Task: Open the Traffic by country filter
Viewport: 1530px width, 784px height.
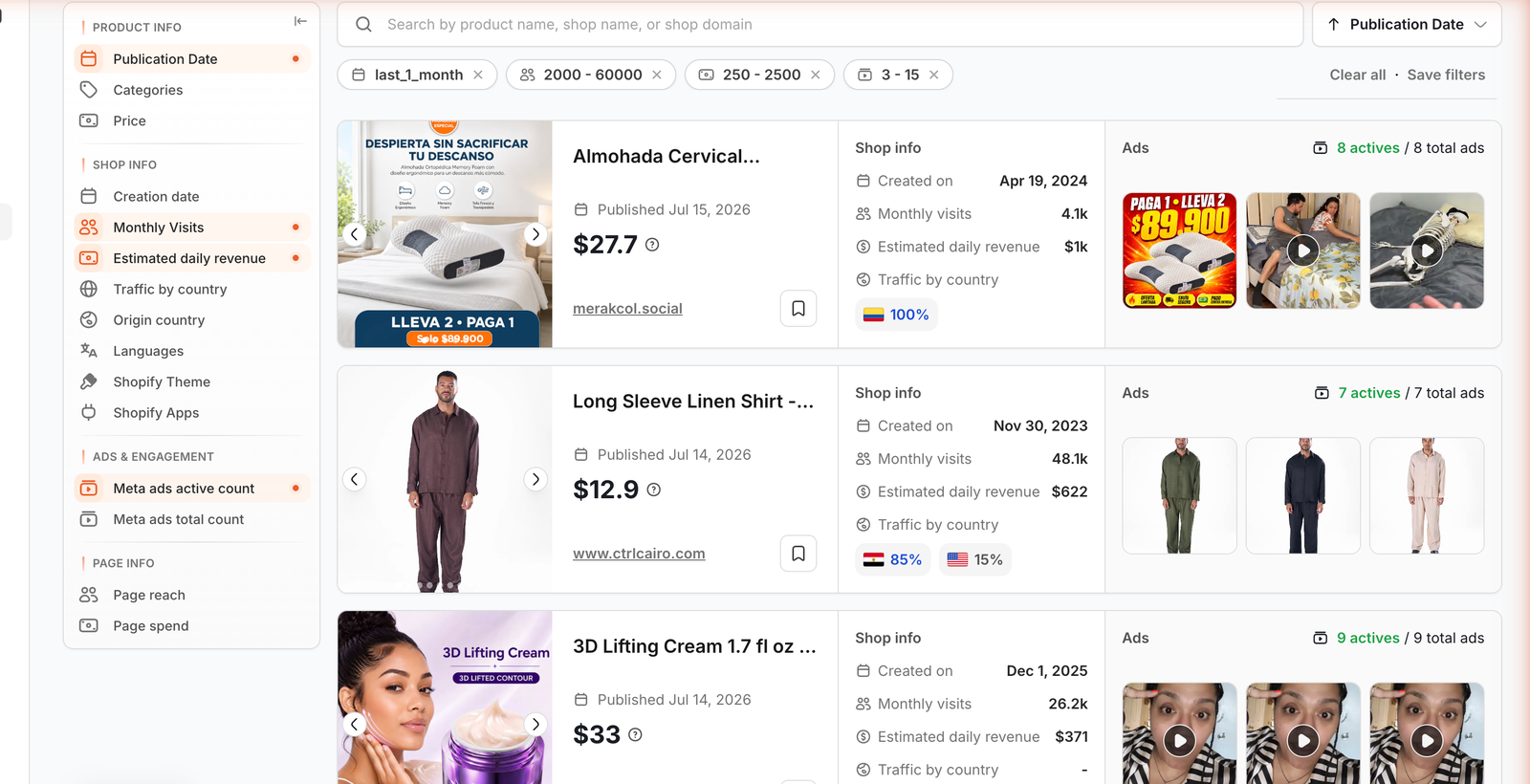Action: click(x=192, y=289)
